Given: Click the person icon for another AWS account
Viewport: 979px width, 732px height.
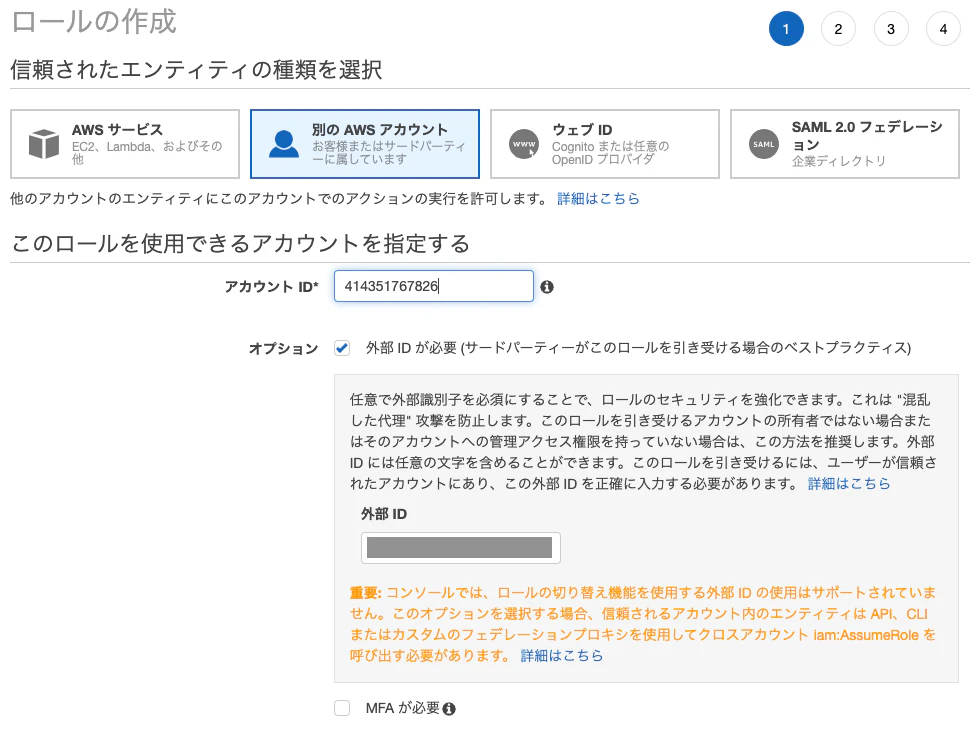Looking at the screenshot, I should pos(283,144).
